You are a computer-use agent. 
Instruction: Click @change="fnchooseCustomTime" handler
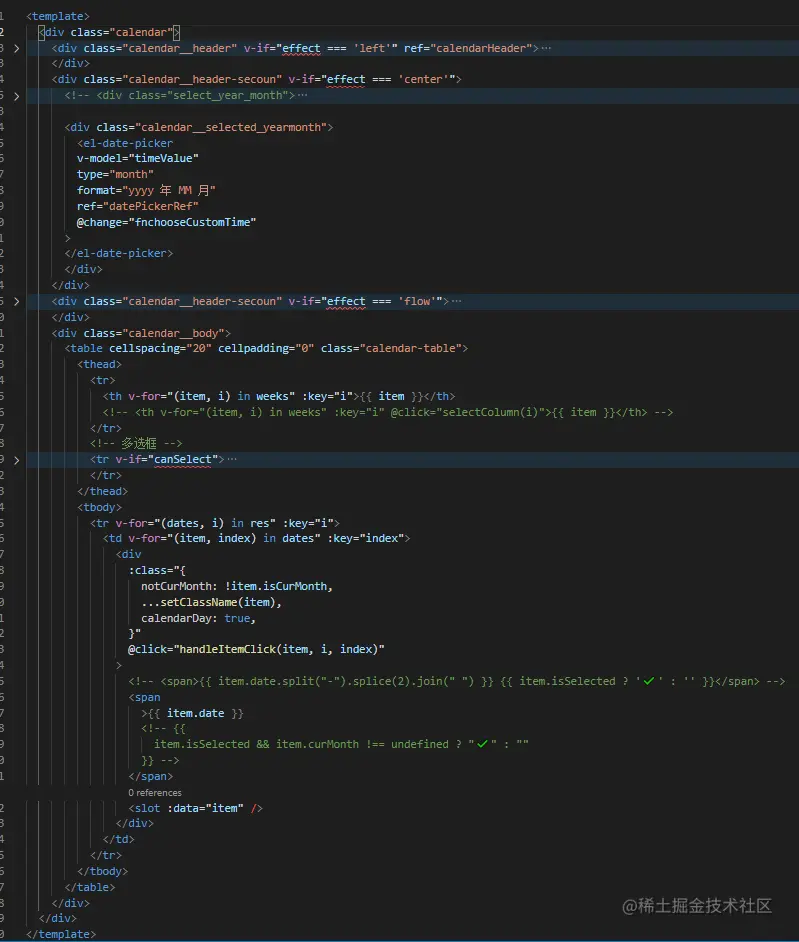tap(166, 222)
